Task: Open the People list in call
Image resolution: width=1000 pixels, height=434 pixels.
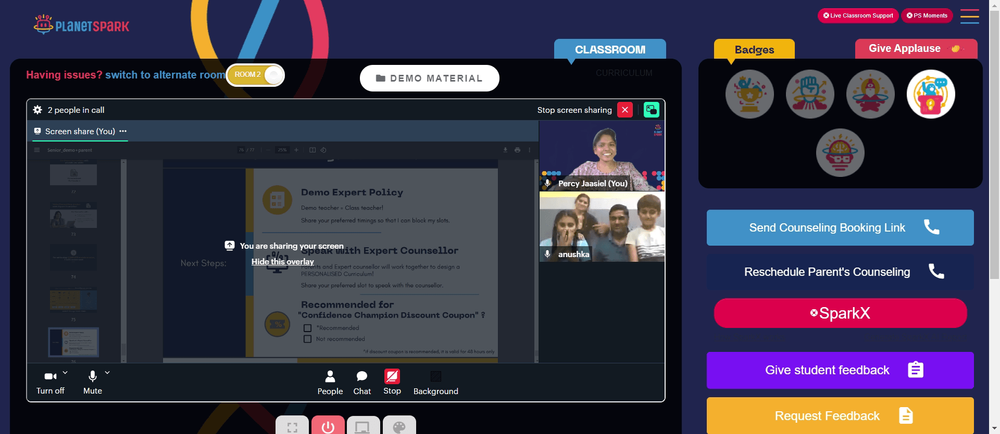Action: [x=330, y=383]
